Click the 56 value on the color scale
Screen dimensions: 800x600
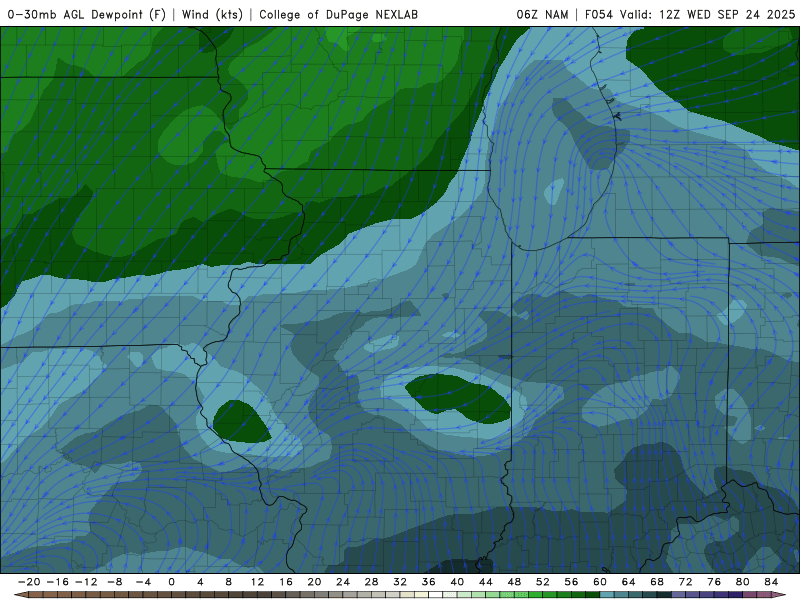571,582
